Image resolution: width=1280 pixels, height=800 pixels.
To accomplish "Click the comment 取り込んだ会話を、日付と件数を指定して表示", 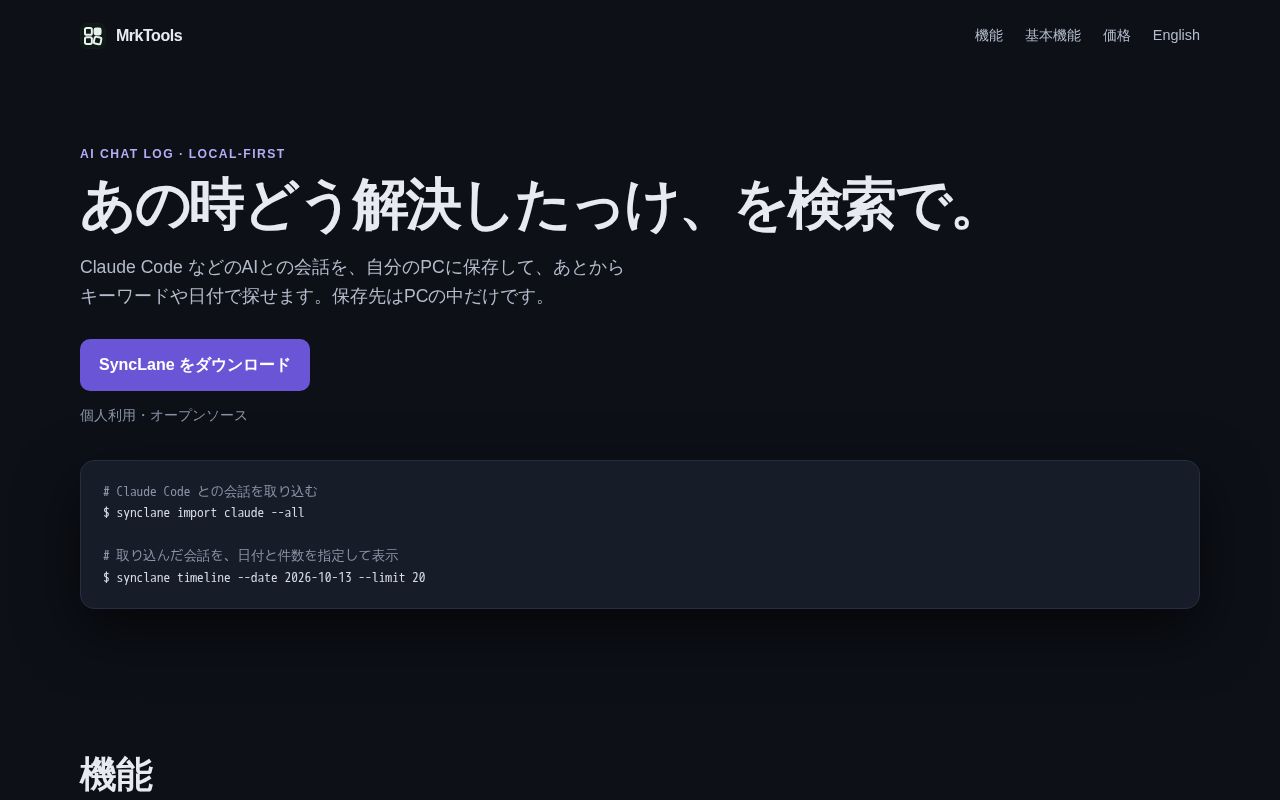I will 251,556.
